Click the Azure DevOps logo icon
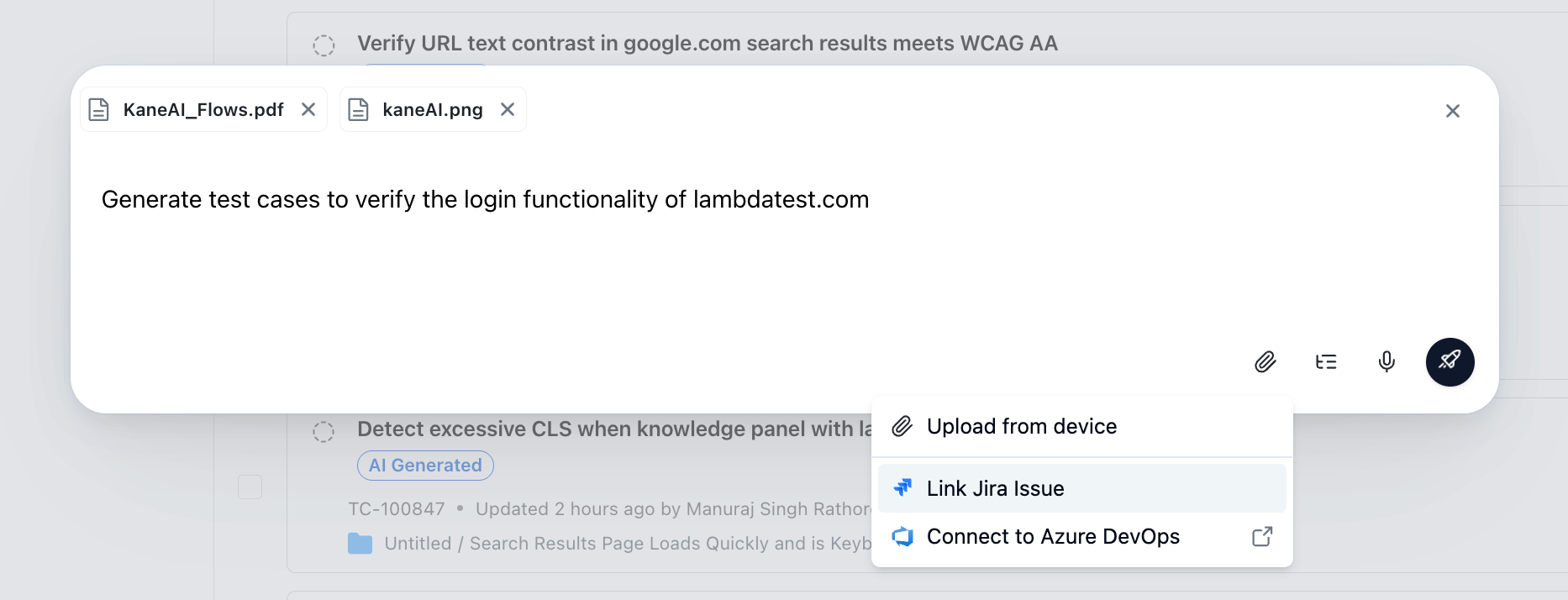 coord(903,536)
